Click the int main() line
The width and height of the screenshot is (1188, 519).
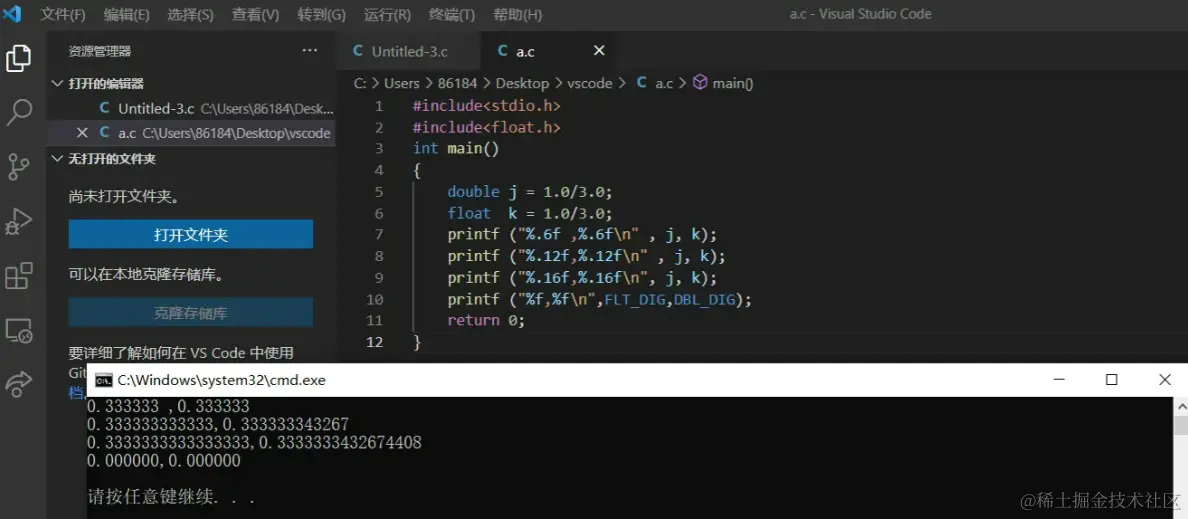[x=456, y=149]
